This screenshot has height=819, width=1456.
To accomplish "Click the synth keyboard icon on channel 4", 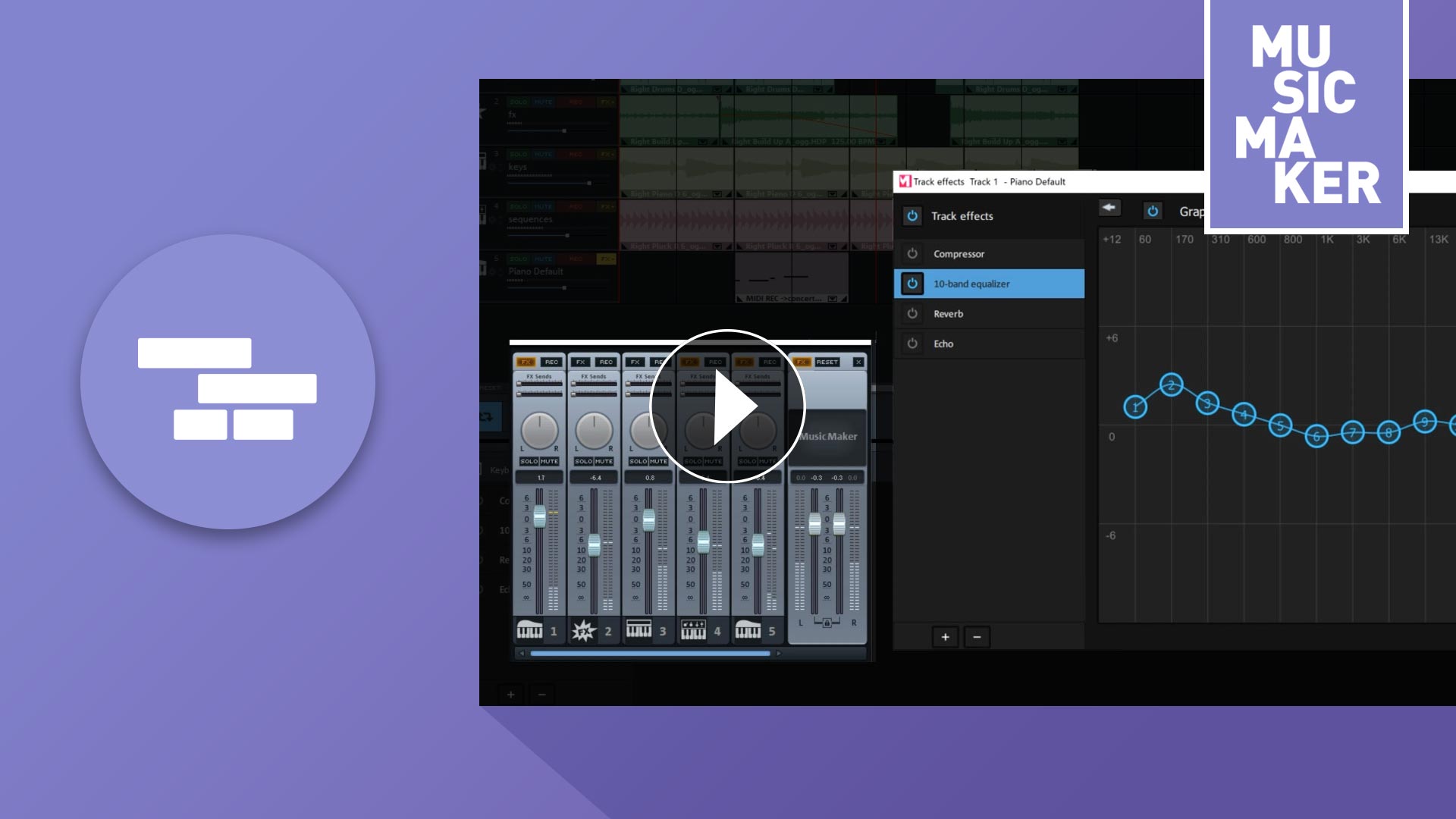I will coord(693,629).
